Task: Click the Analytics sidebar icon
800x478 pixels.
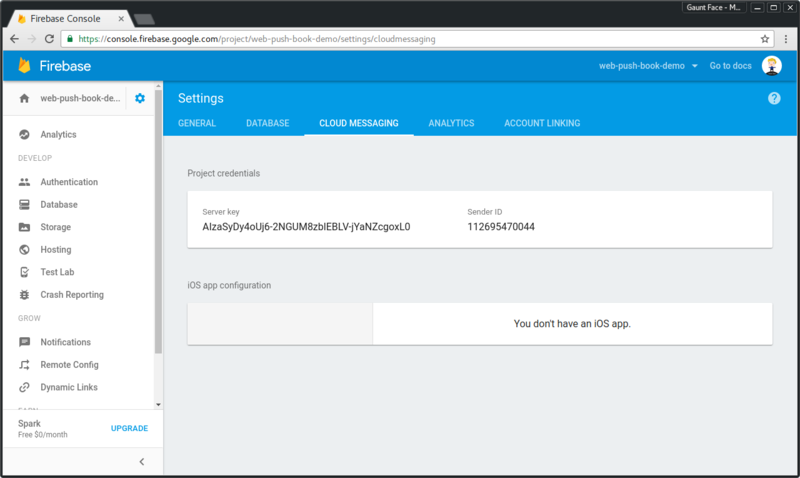Action: click(24, 135)
